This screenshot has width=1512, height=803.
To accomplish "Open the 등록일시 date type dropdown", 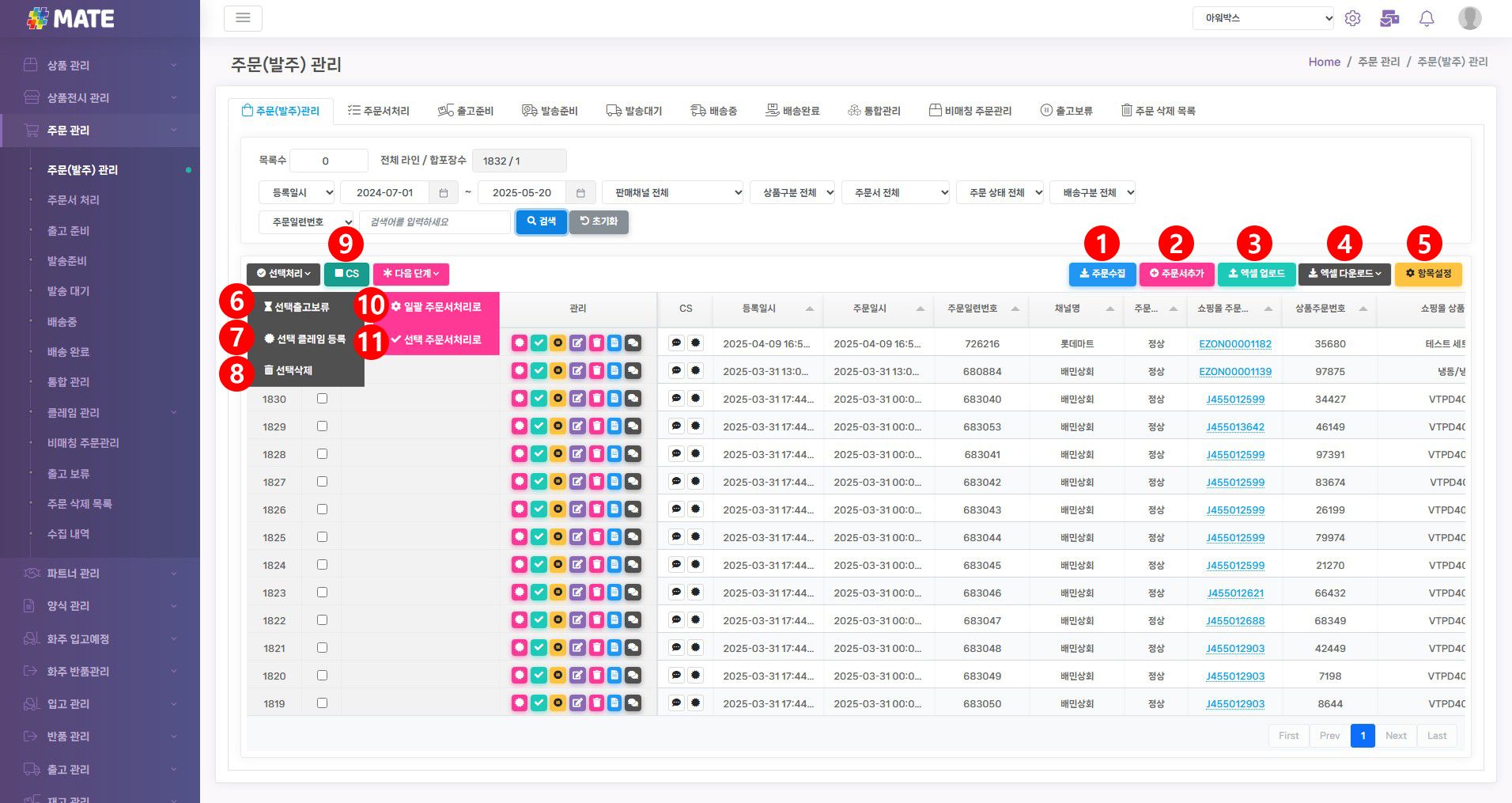I will (297, 192).
